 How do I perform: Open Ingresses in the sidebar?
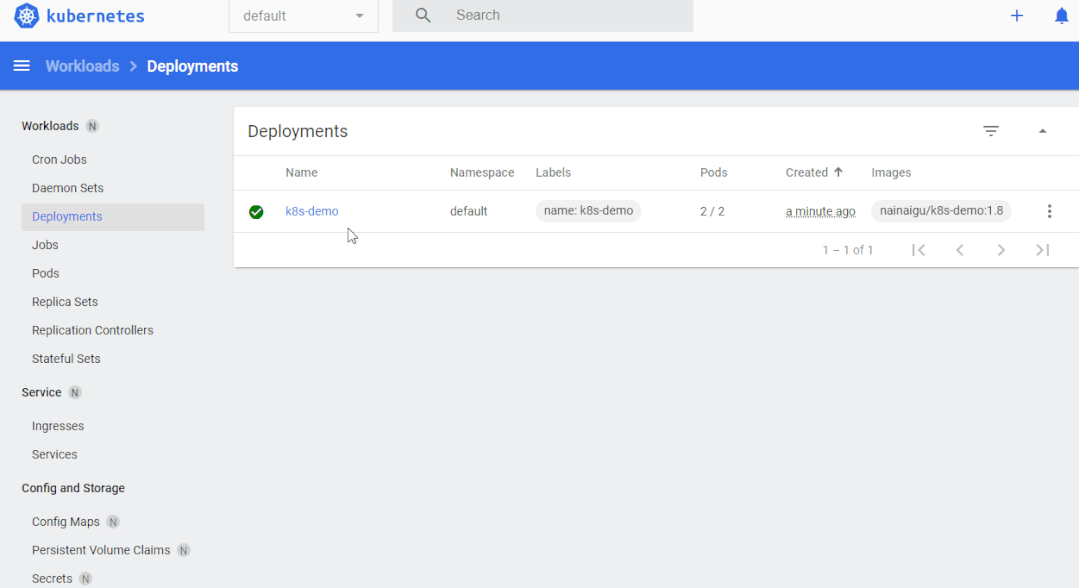click(58, 426)
